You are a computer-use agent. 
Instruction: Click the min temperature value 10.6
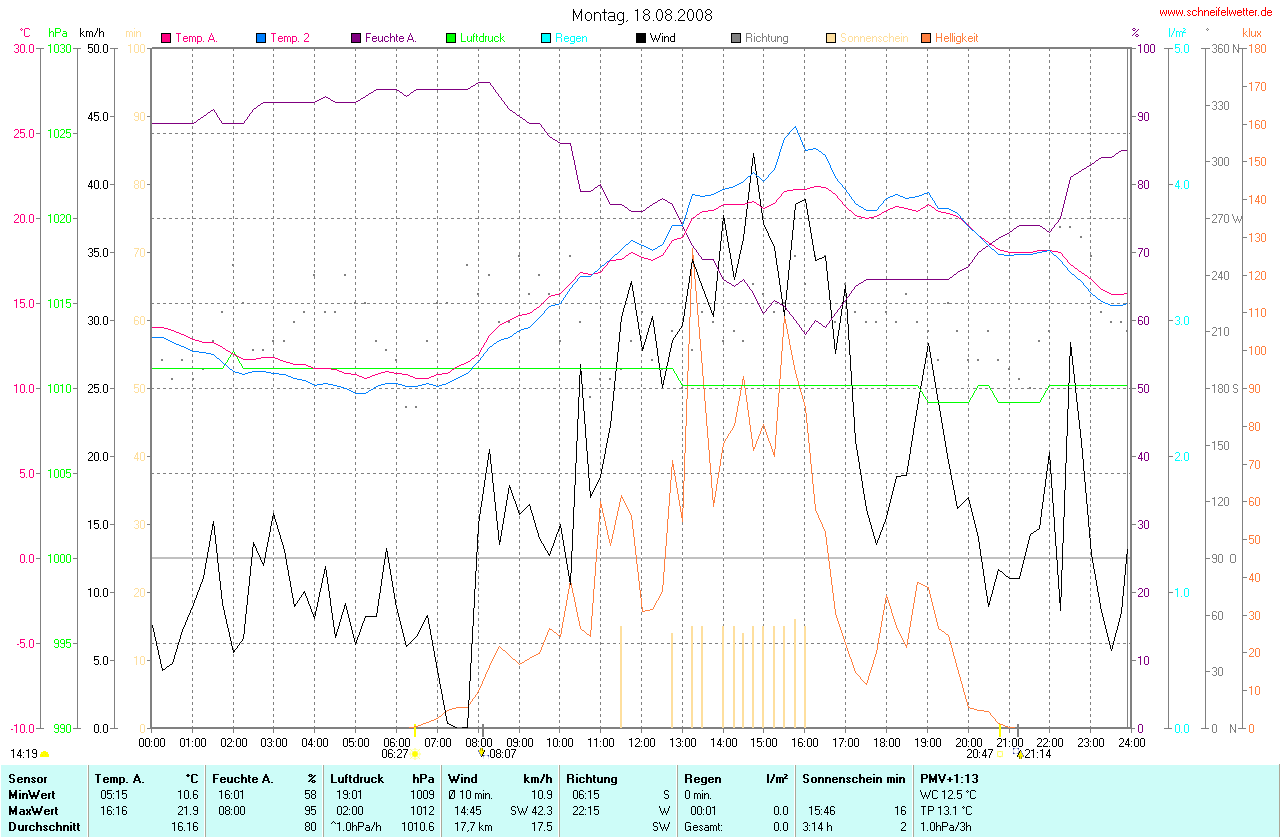(189, 794)
